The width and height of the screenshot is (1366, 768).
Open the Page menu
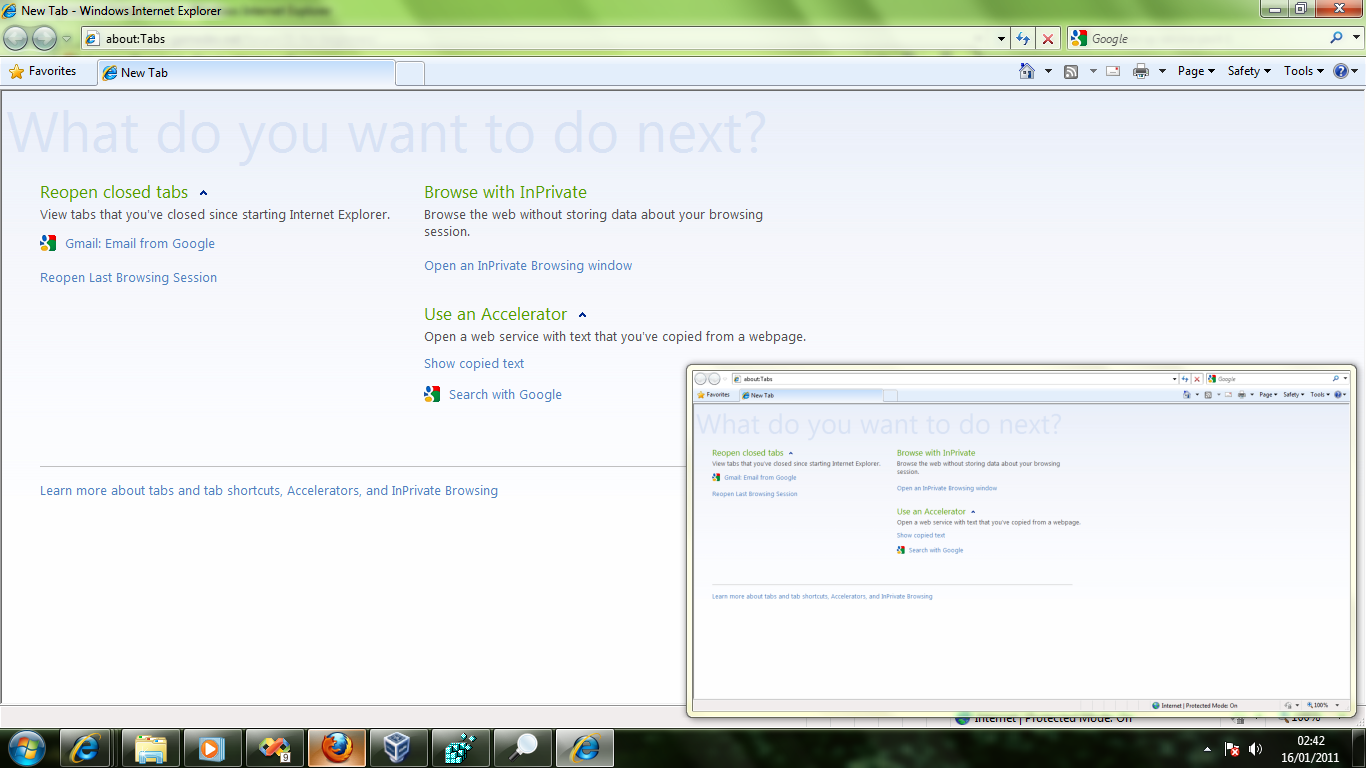pos(1196,71)
